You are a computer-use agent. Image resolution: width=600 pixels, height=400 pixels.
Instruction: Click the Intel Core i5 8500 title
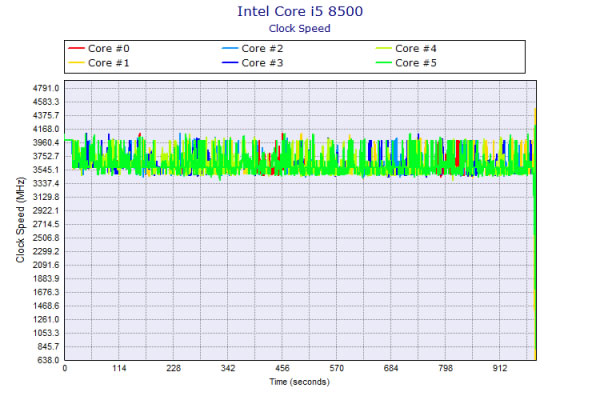click(x=300, y=11)
